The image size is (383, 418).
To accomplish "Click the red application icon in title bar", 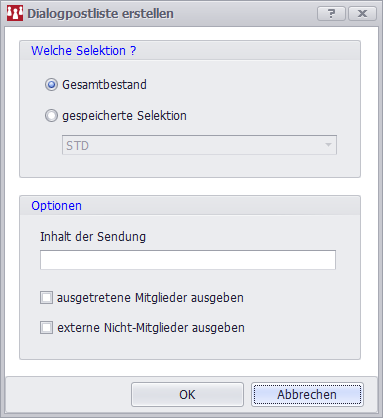I will pyautogui.click(x=15, y=13).
